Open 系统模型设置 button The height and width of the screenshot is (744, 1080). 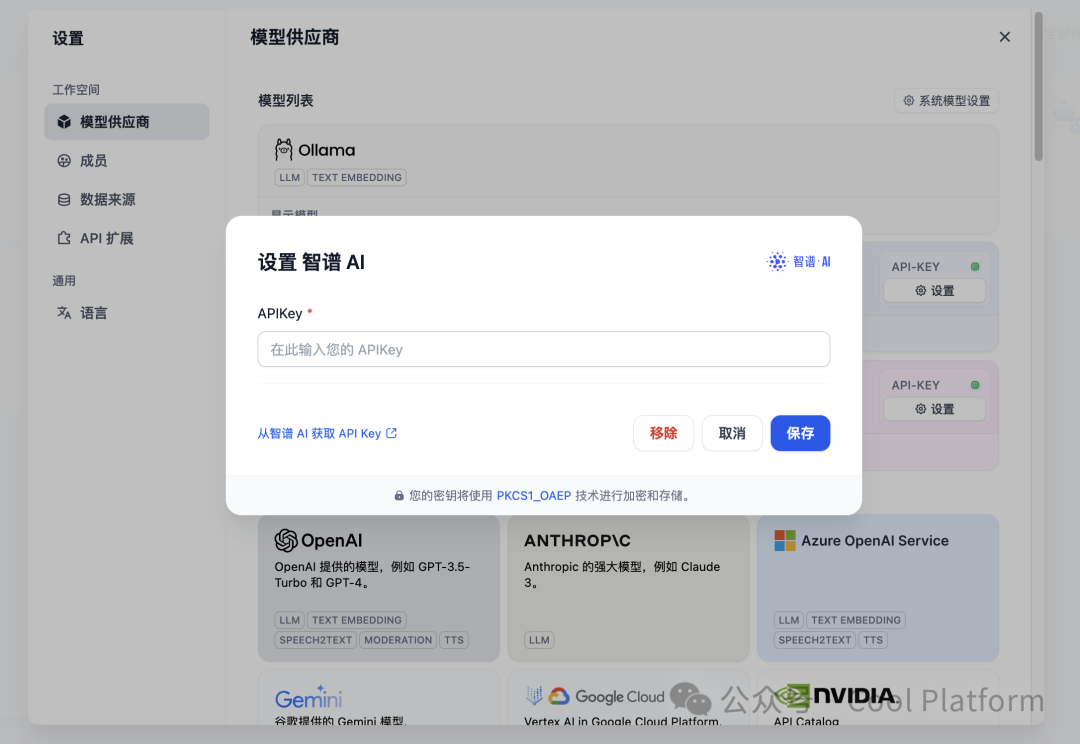coord(946,101)
